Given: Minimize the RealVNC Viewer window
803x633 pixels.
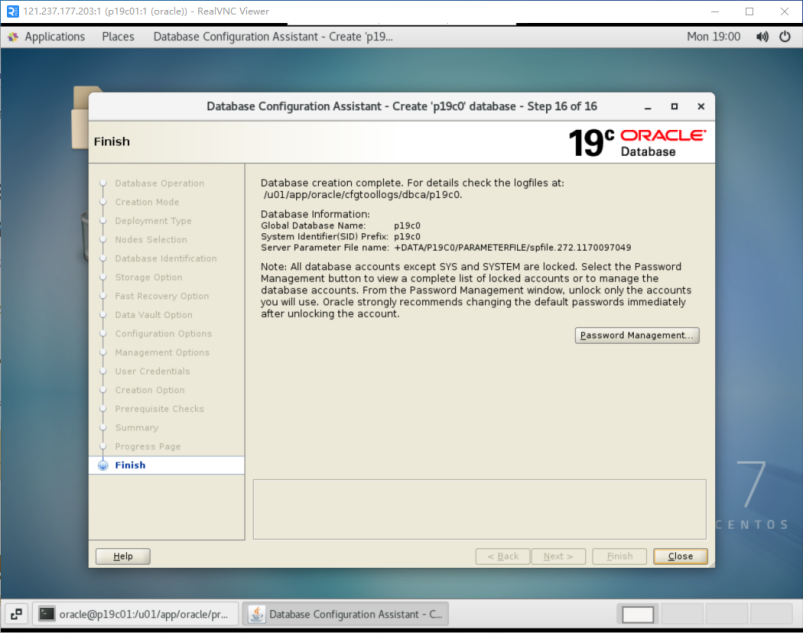Looking at the screenshot, I should coord(715,11).
